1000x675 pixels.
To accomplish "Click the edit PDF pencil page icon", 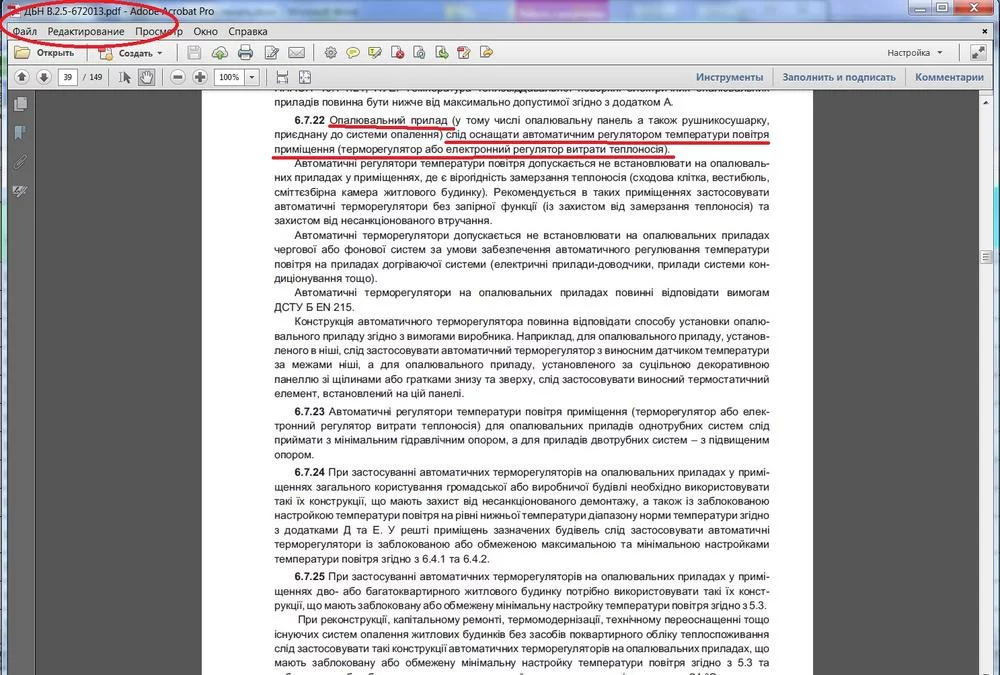I will 464,53.
